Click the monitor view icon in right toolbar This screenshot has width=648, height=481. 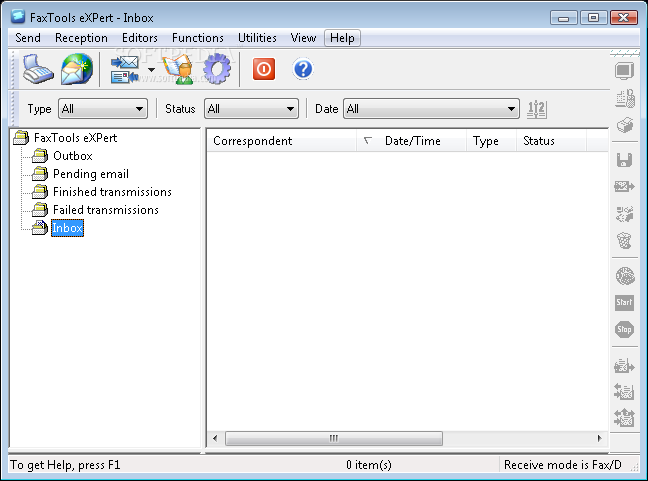pyautogui.click(x=624, y=71)
